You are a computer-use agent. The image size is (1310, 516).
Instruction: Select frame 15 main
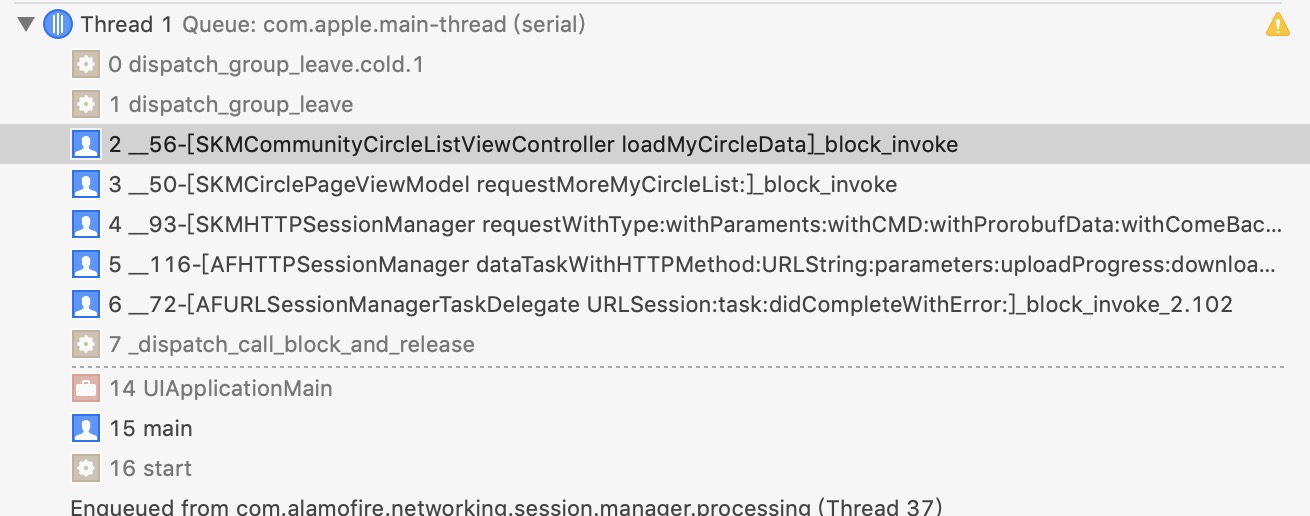pyautogui.click(x=151, y=428)
